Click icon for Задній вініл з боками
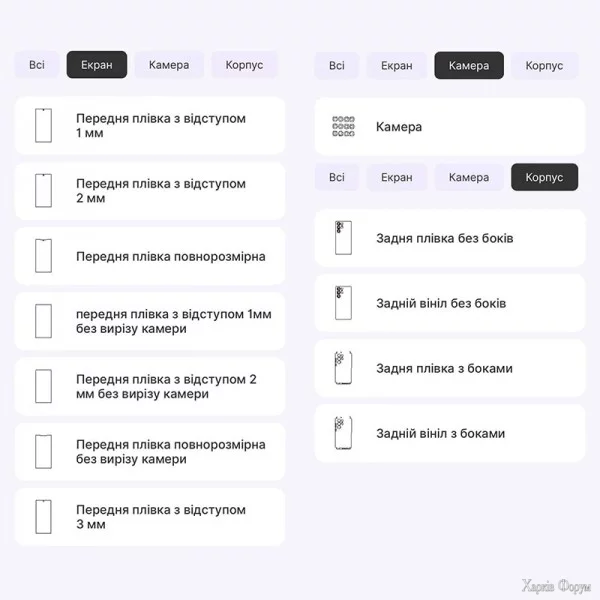This screenshot has width=600, height=600. tap(343, 433)
